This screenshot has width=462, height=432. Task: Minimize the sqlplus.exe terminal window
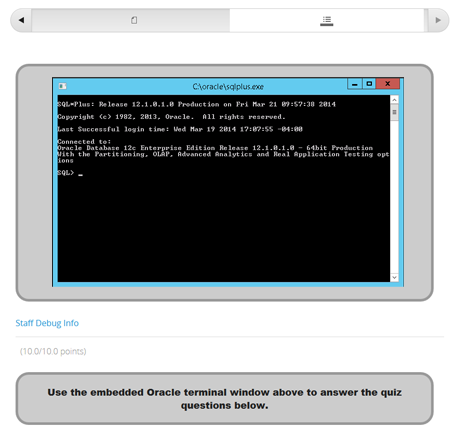355,84
